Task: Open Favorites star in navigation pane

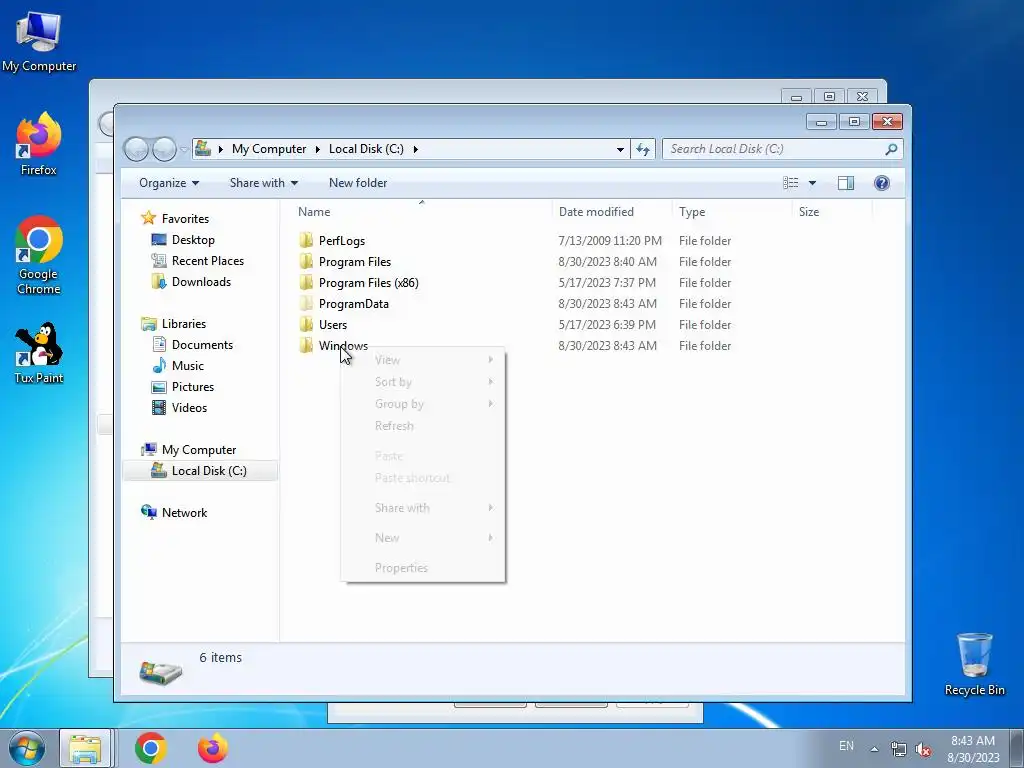Action: tap(149, 218)
